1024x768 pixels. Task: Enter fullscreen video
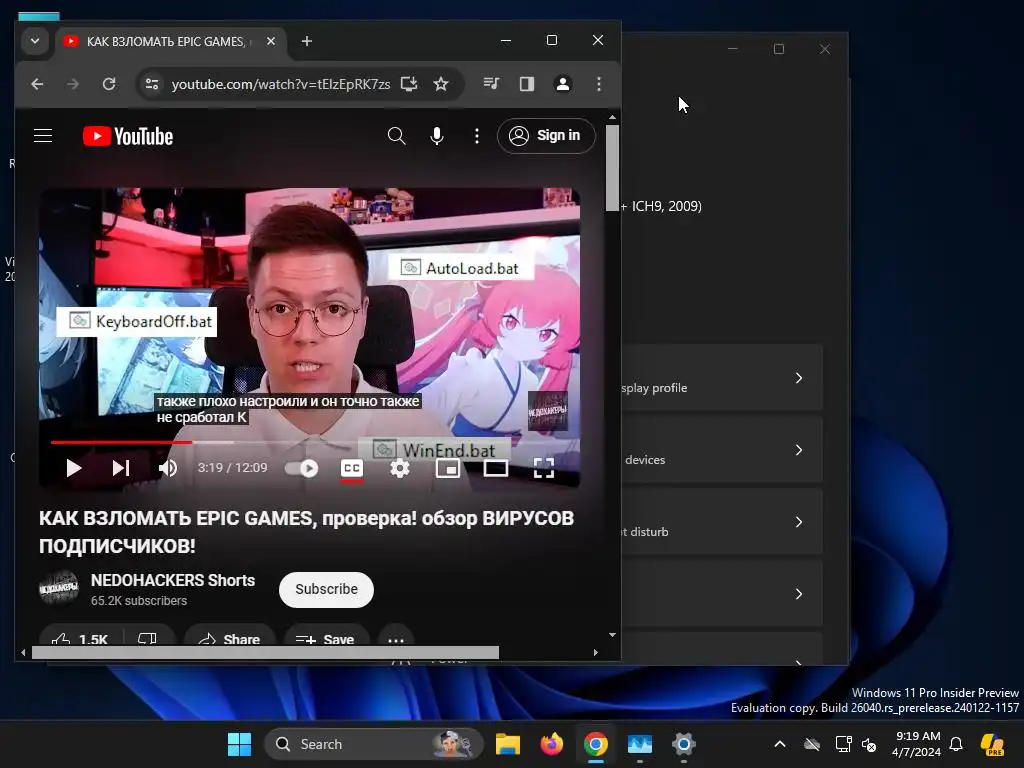(x=544, y=468)
